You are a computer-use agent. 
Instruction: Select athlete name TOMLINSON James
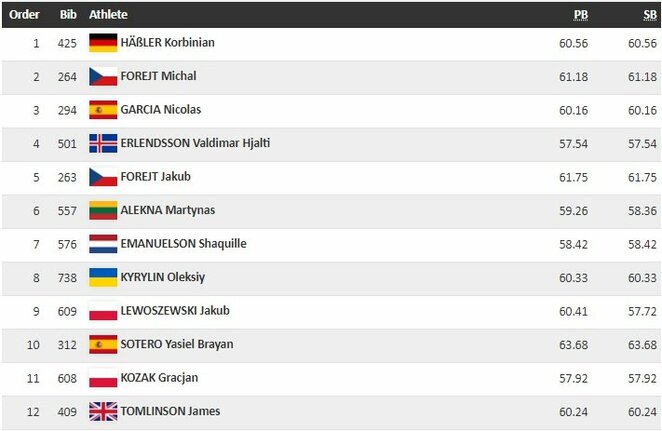(x=170, y=411)
